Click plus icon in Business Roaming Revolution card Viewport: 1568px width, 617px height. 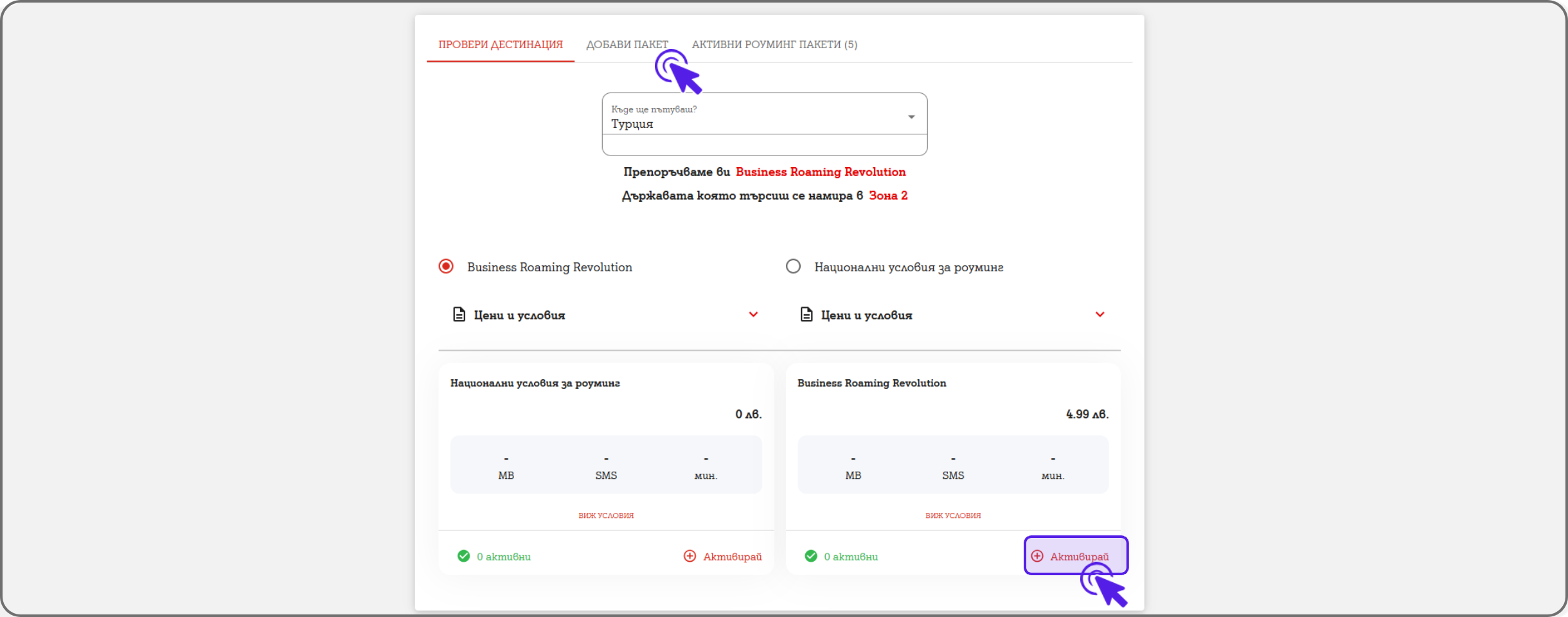pos(1037,556)
